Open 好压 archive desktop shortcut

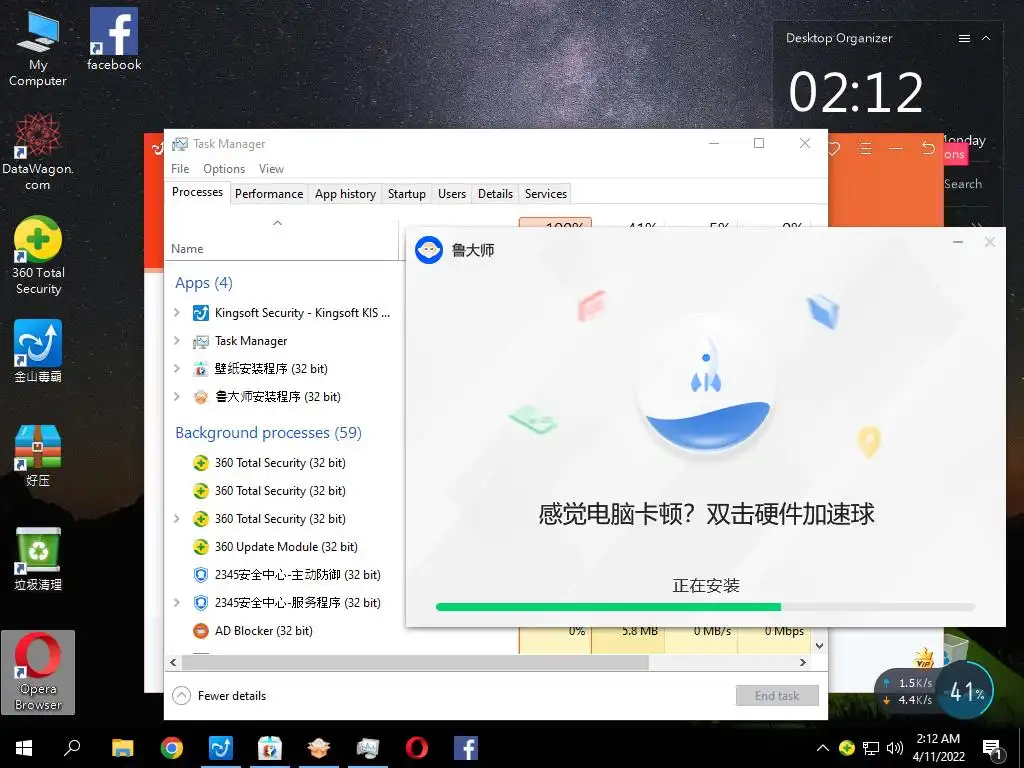[38, 456]
